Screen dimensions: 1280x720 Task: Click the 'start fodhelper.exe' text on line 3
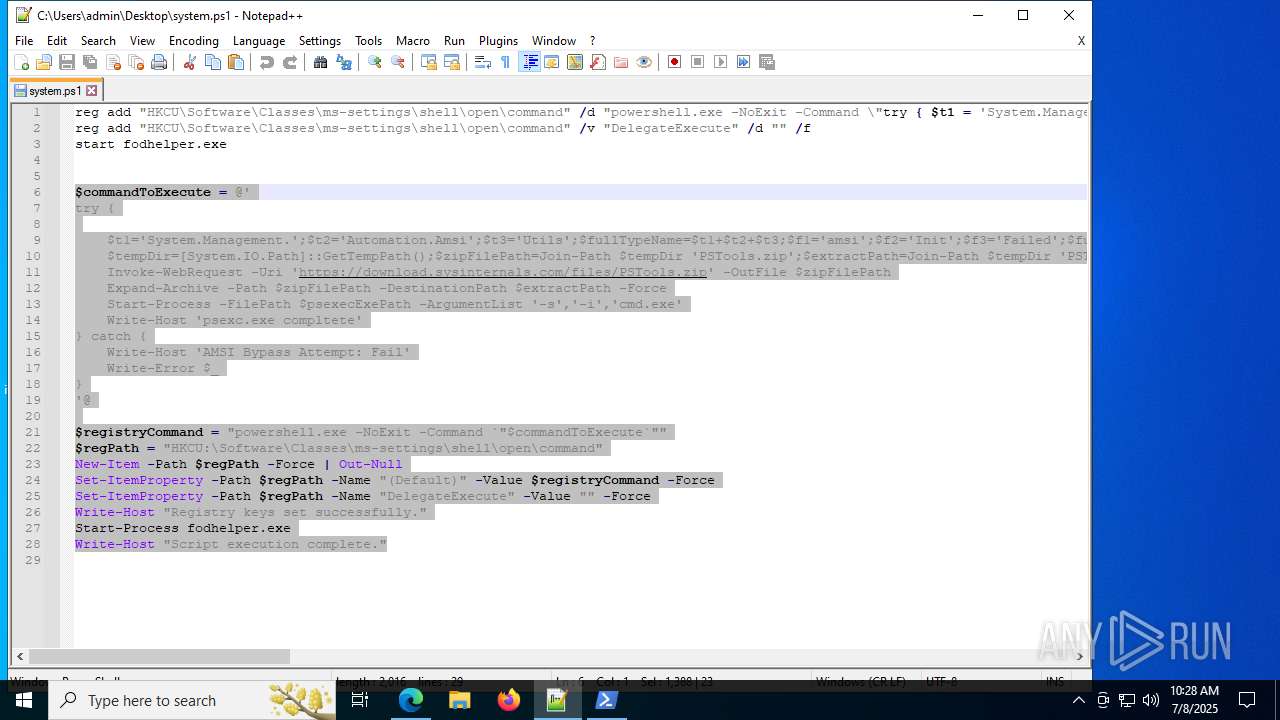(x=151, y=144)
